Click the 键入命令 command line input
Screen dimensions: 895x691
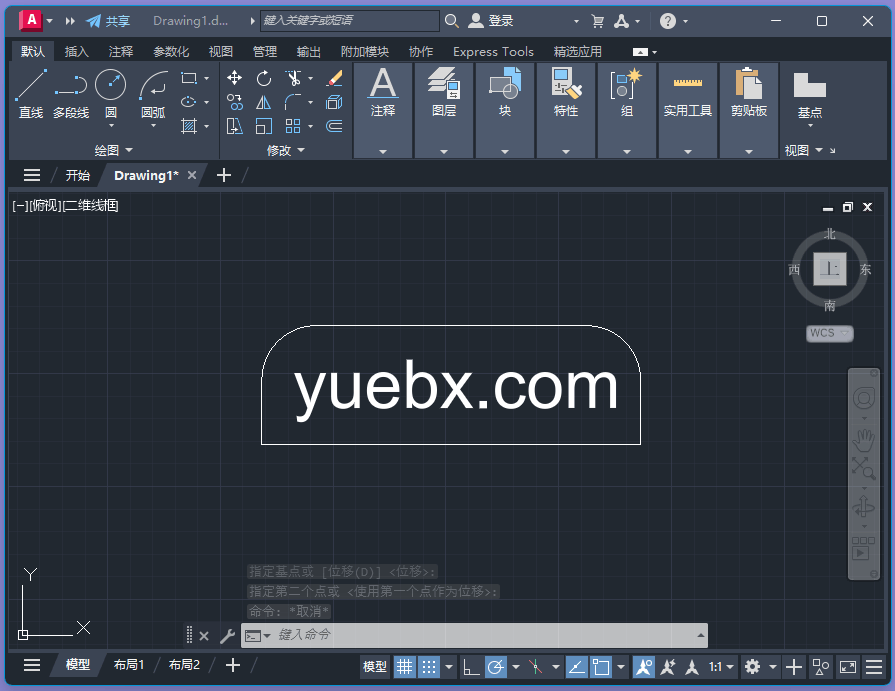click(x=480, y=635)
